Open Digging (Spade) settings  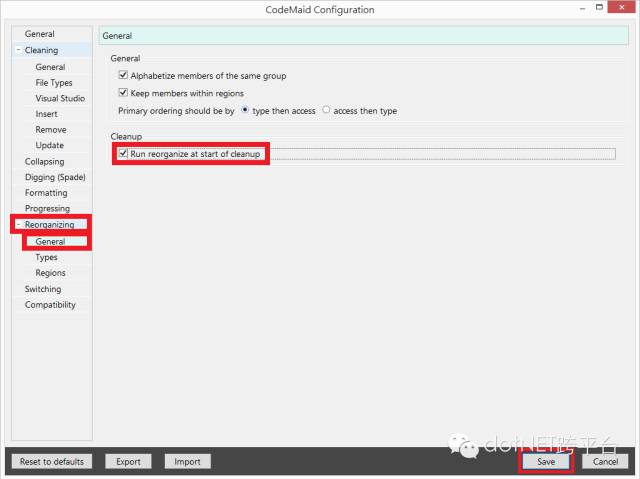click(55, 177)
